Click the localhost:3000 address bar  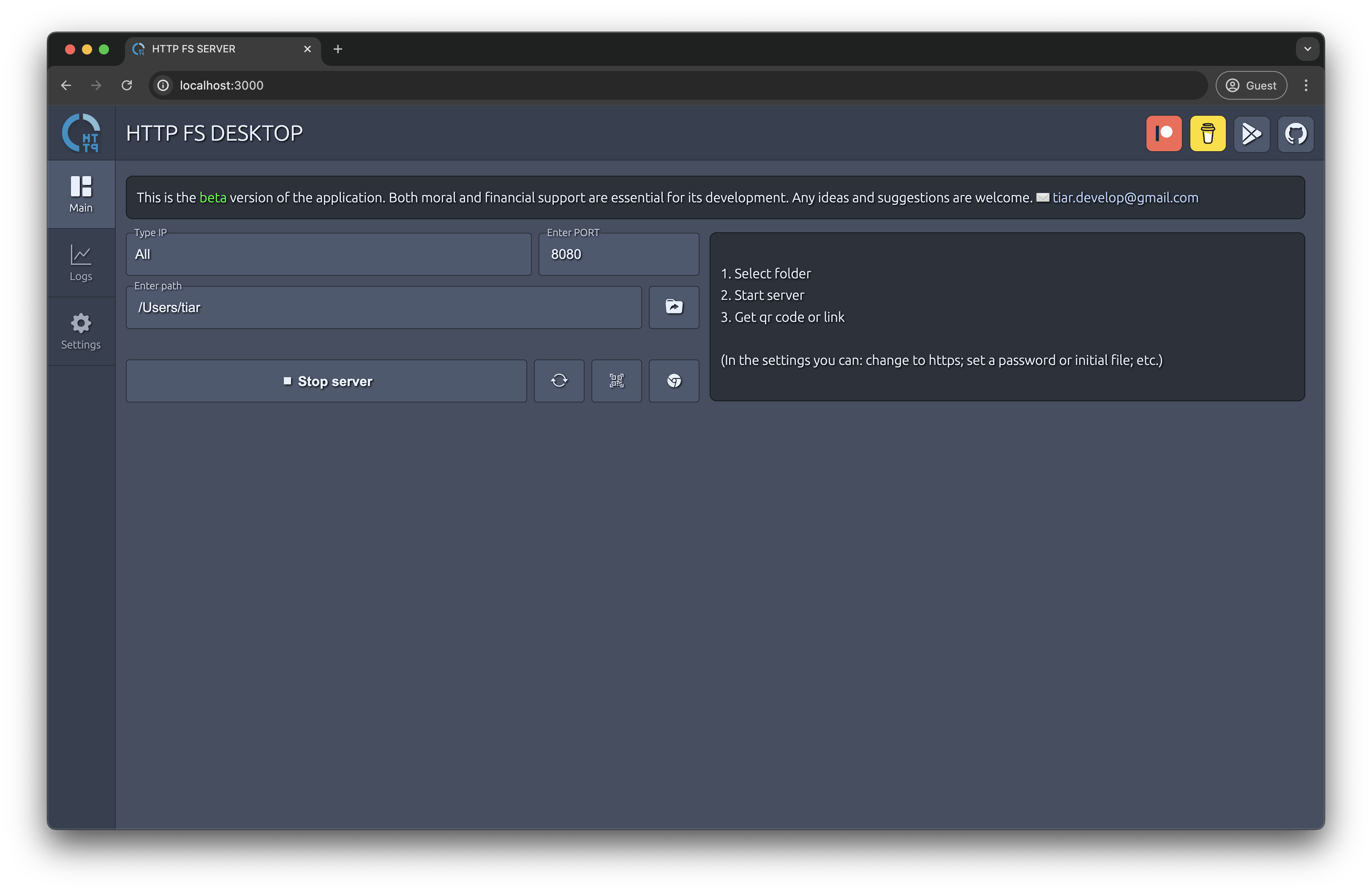[x=678, y=85]
